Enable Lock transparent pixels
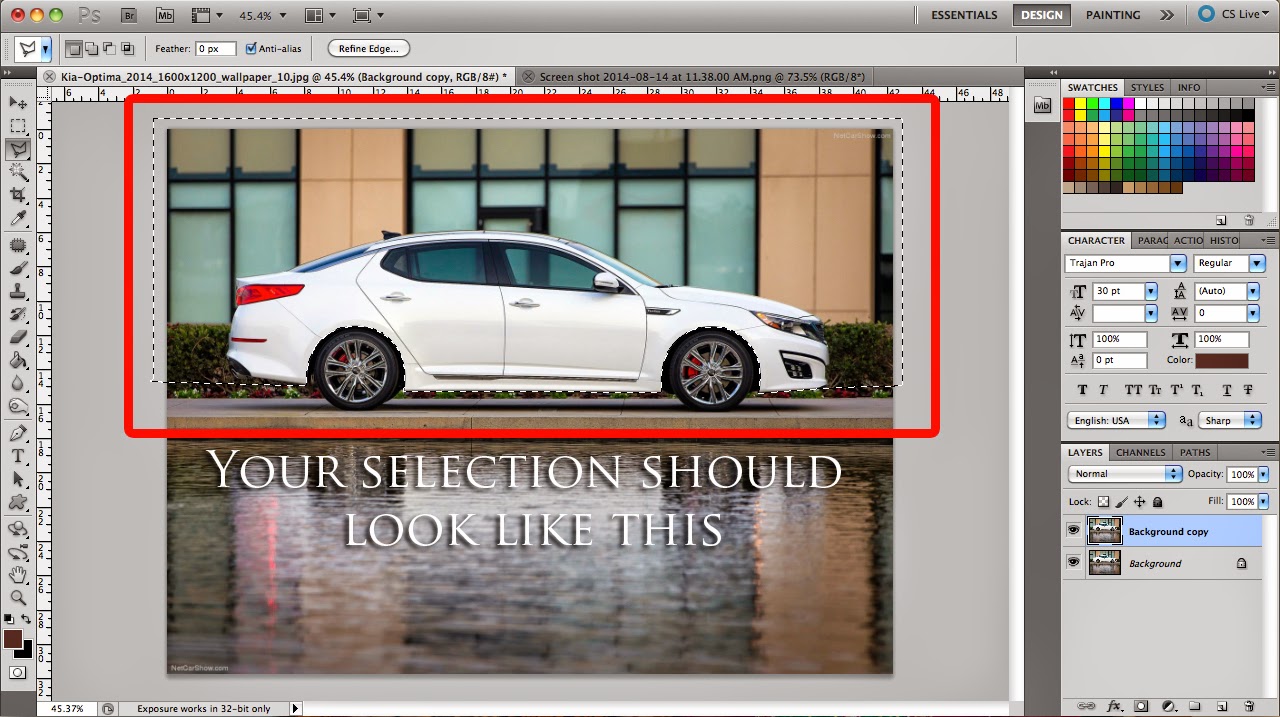 click(1104, 502)
